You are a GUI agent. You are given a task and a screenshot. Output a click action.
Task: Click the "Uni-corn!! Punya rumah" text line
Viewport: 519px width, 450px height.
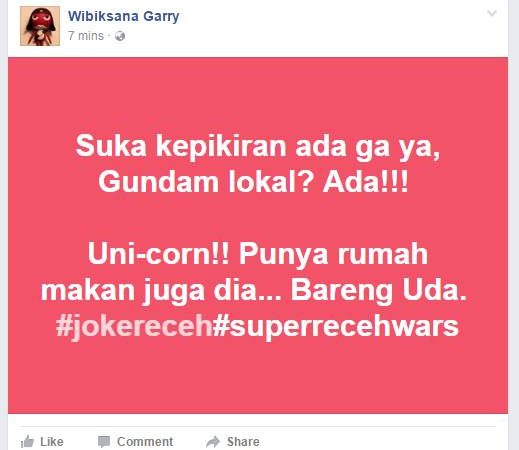click(258, 254)
